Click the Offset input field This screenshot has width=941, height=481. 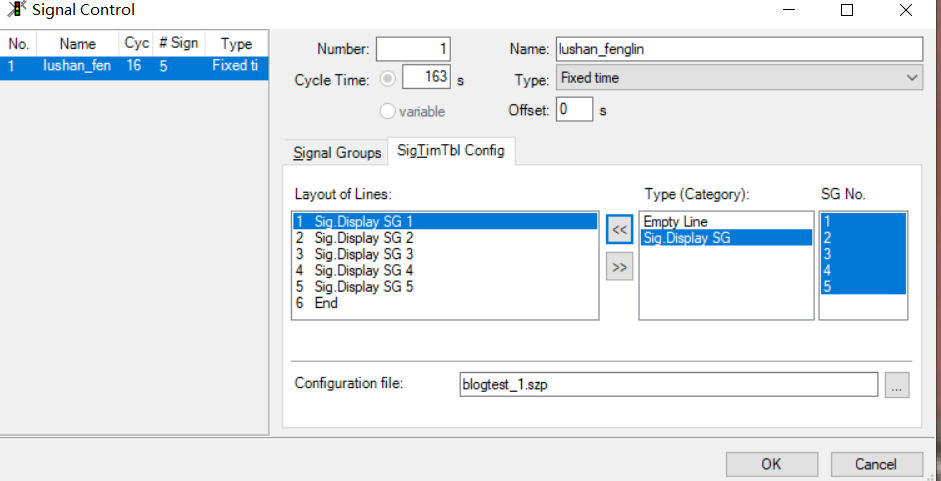(574, 109)
